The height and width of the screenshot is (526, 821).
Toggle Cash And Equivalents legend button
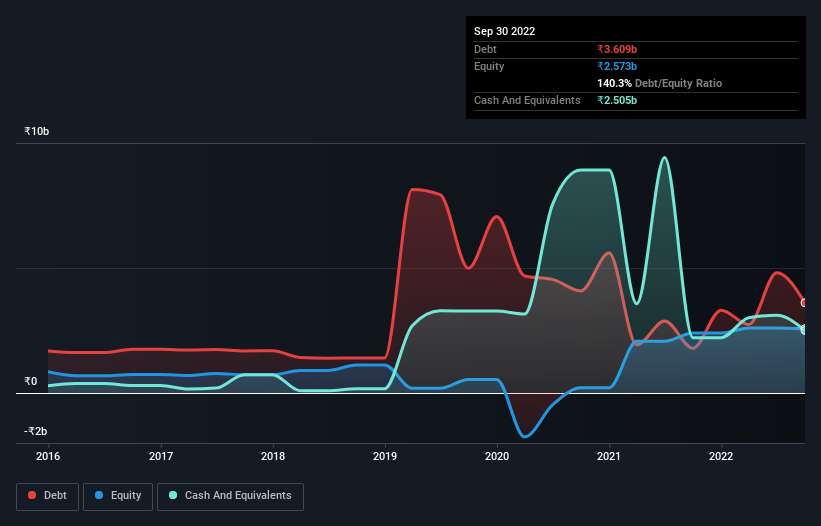230,496
